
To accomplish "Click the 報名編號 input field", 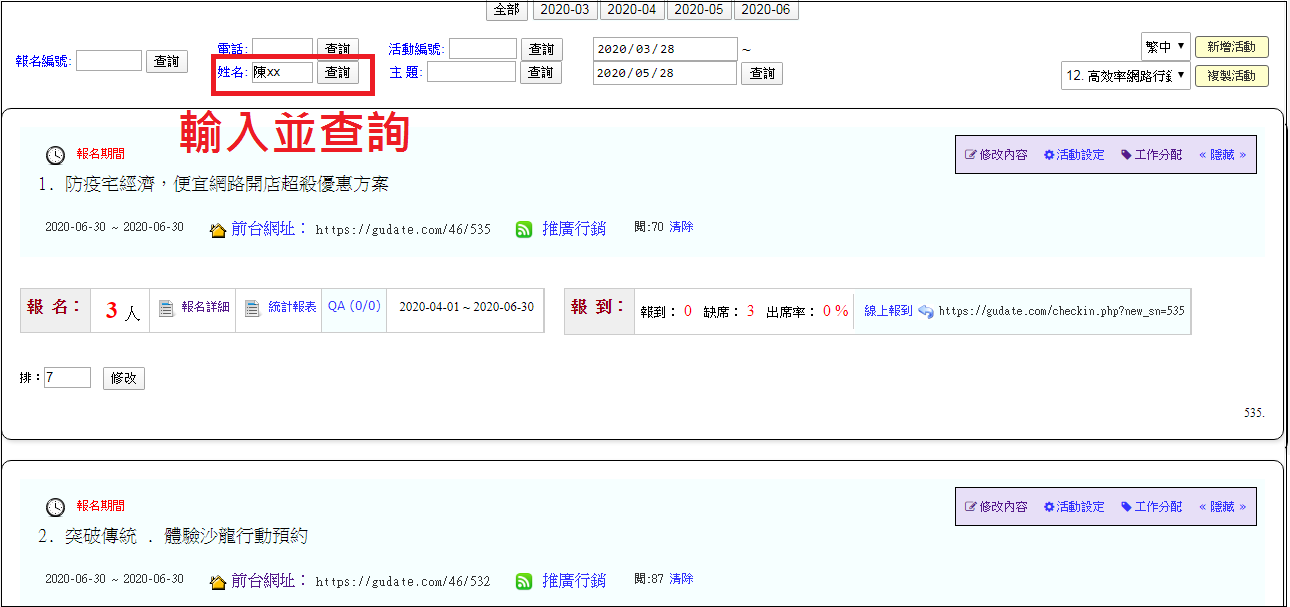I will click(109, 61).
